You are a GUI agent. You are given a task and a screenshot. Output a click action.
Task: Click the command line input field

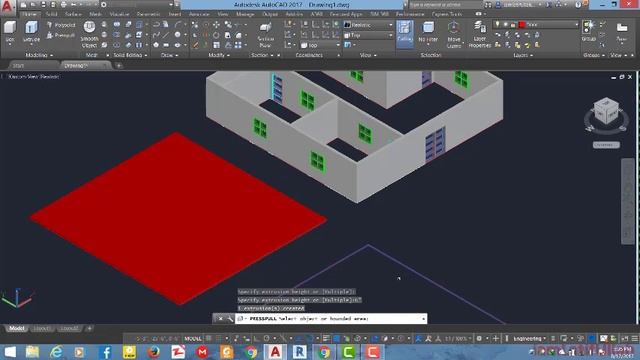[331, 318]
